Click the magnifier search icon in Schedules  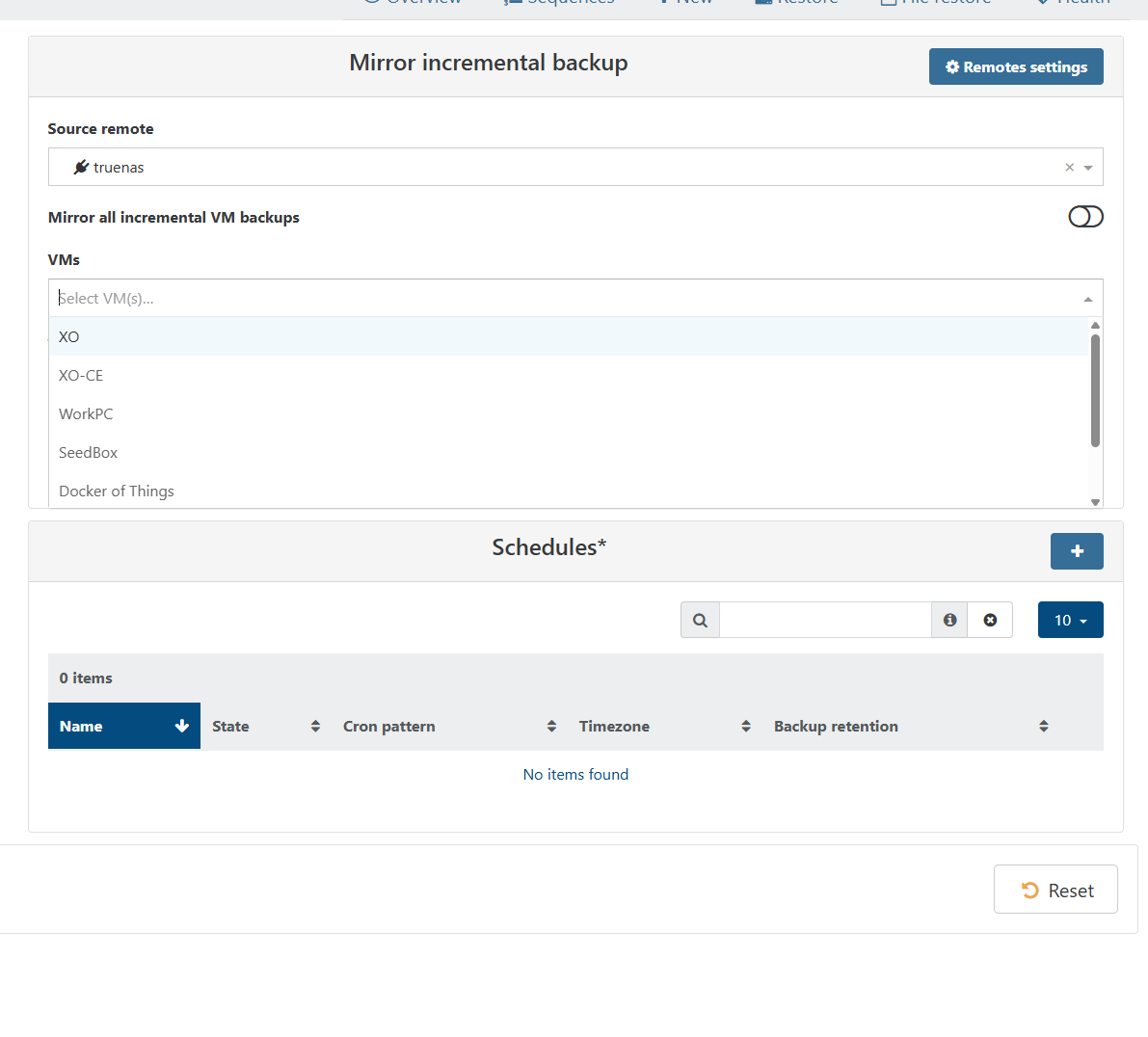700,620
